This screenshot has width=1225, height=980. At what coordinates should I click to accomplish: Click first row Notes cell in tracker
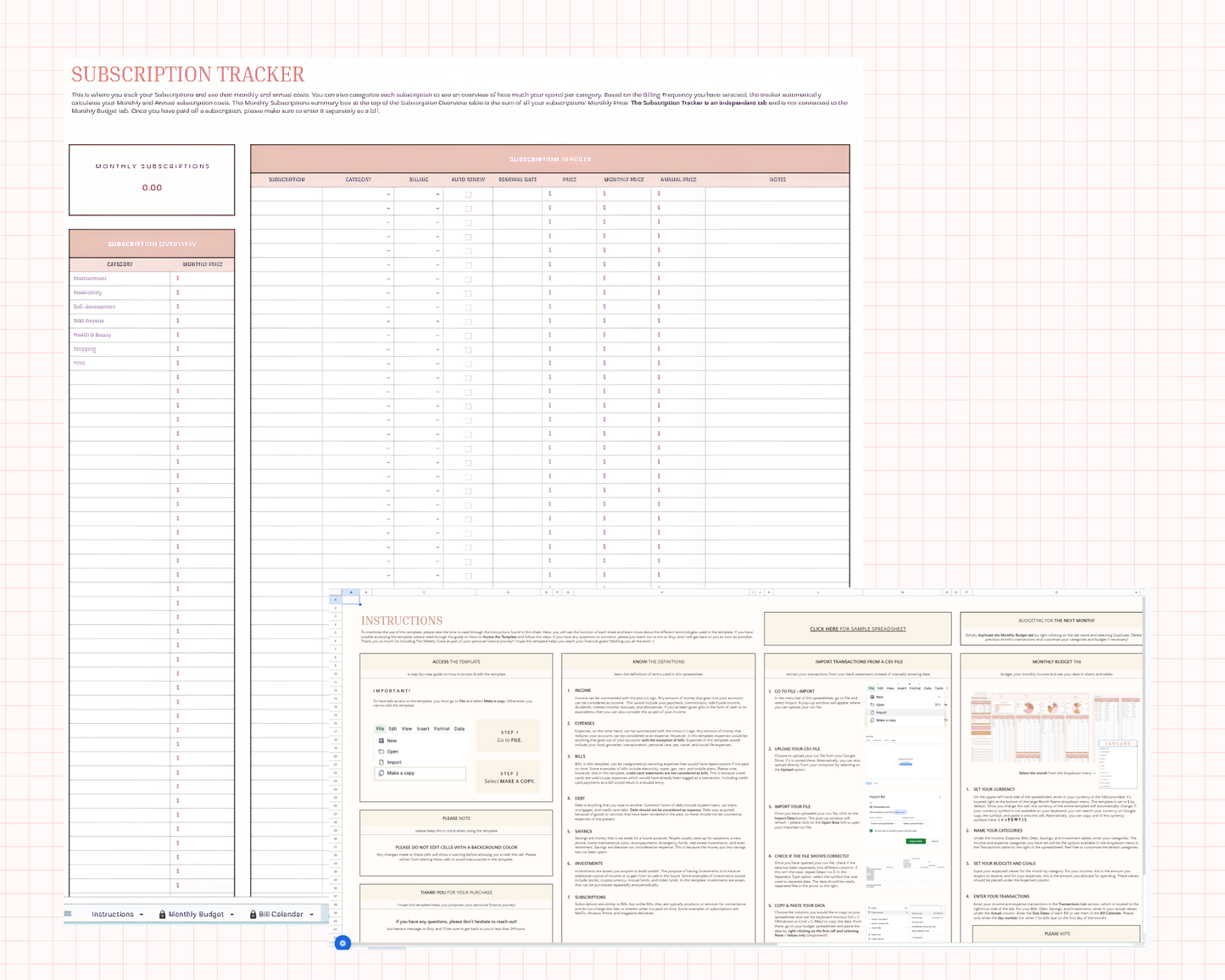coord(777,194)
